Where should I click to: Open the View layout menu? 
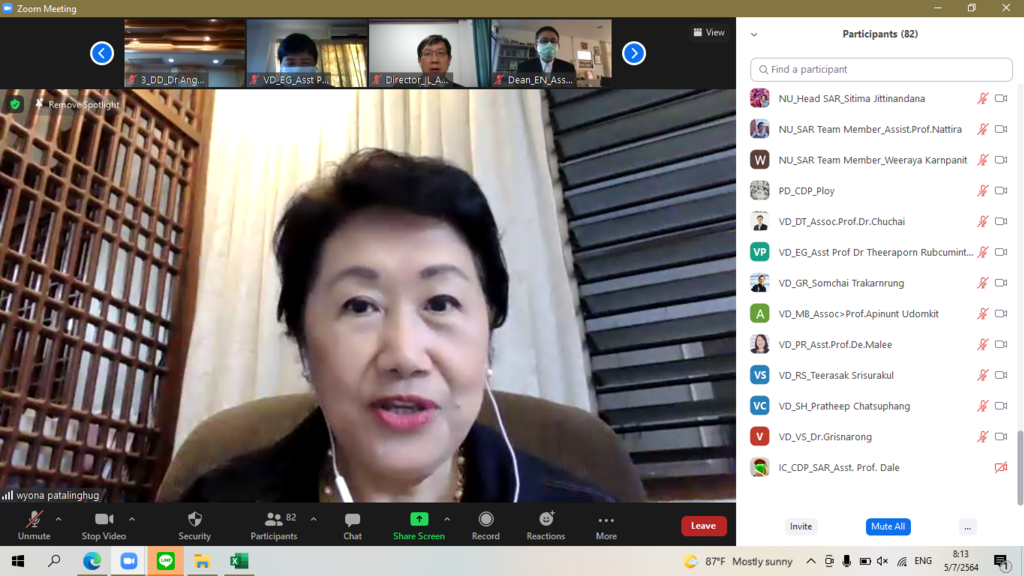pyautogui.click(x=709, y=32)
